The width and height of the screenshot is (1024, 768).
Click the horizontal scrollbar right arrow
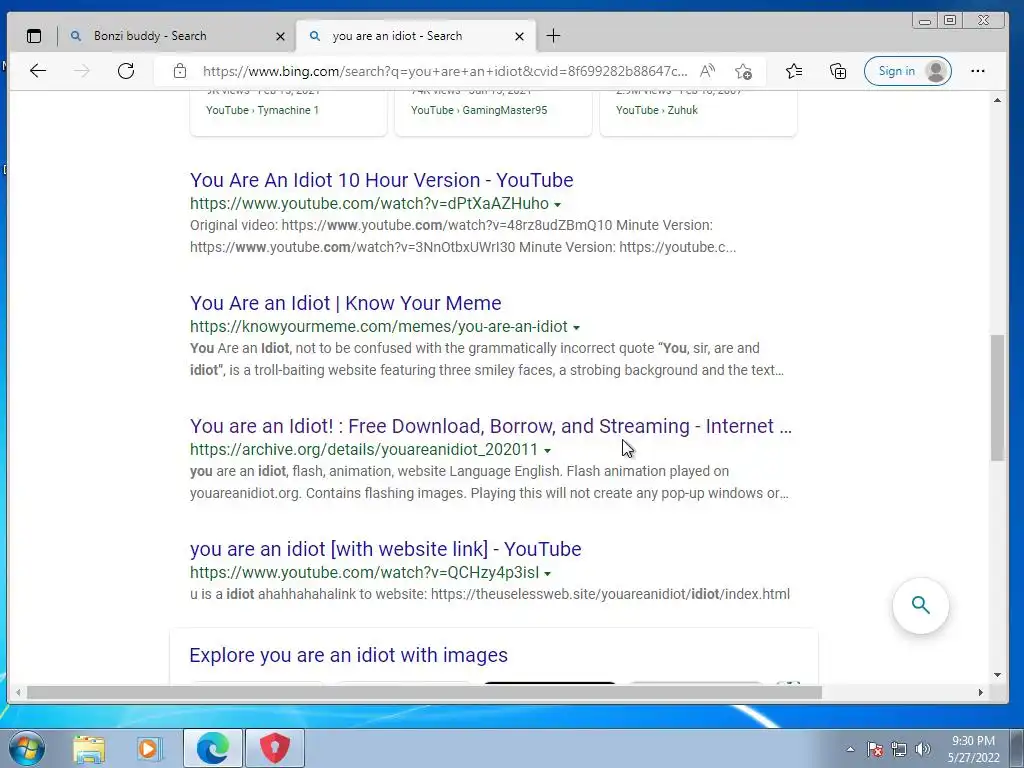(x=980, y=692)
